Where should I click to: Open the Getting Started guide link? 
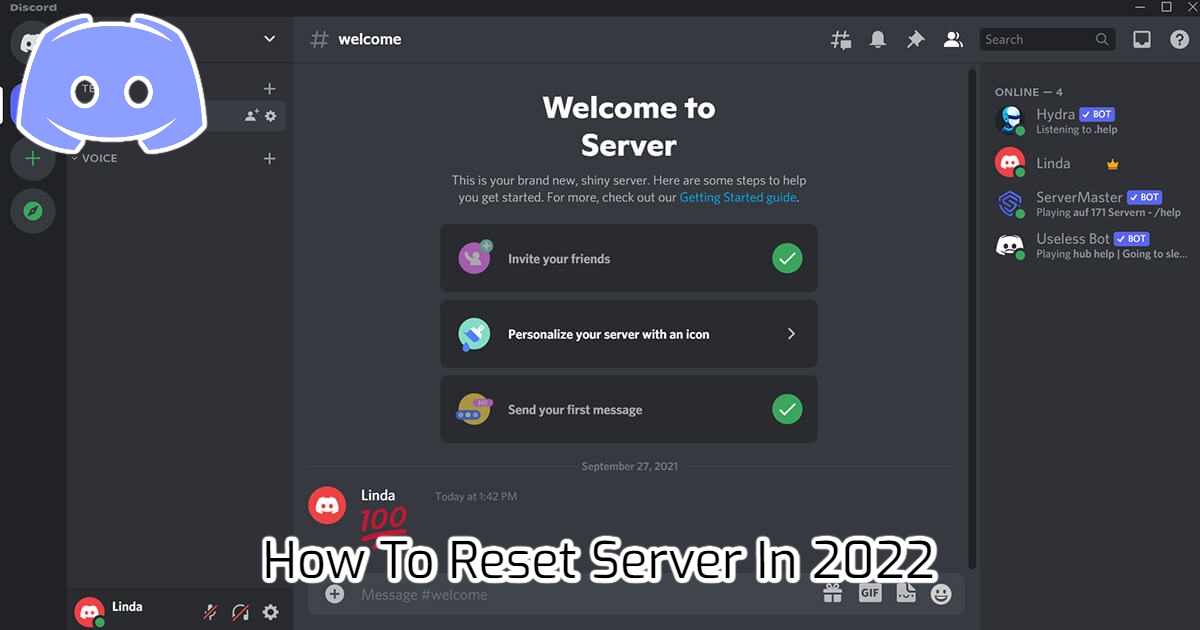(x=738, y=198)
